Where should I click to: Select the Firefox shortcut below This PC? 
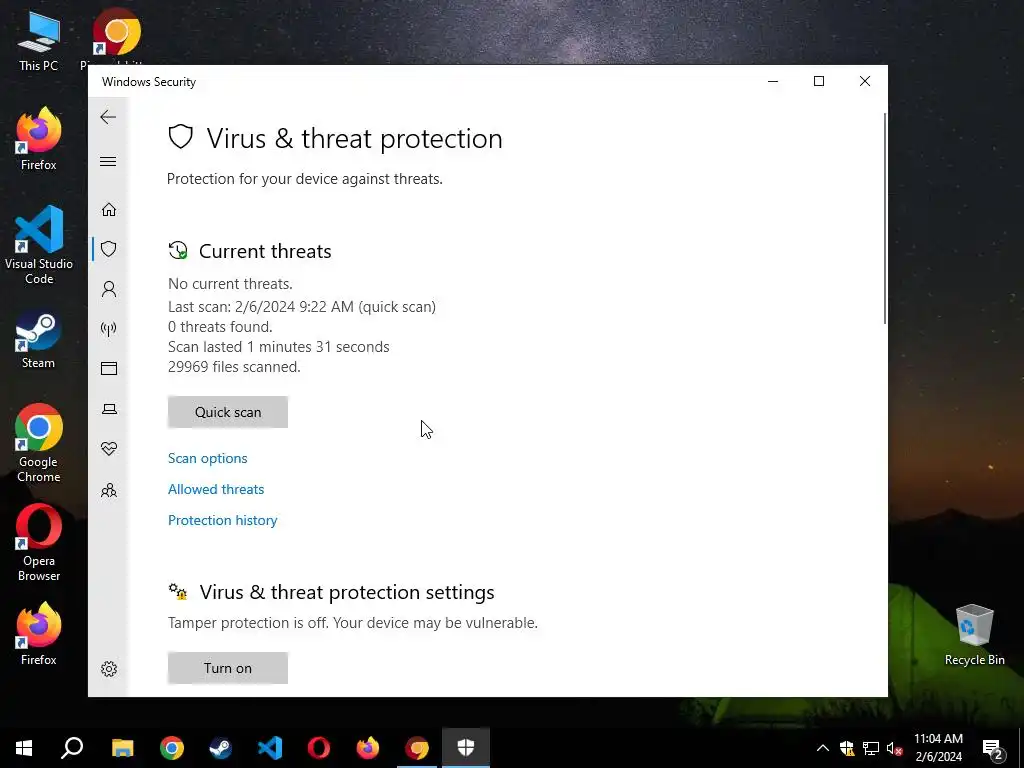pyautogui.click(x=39, y=139)
